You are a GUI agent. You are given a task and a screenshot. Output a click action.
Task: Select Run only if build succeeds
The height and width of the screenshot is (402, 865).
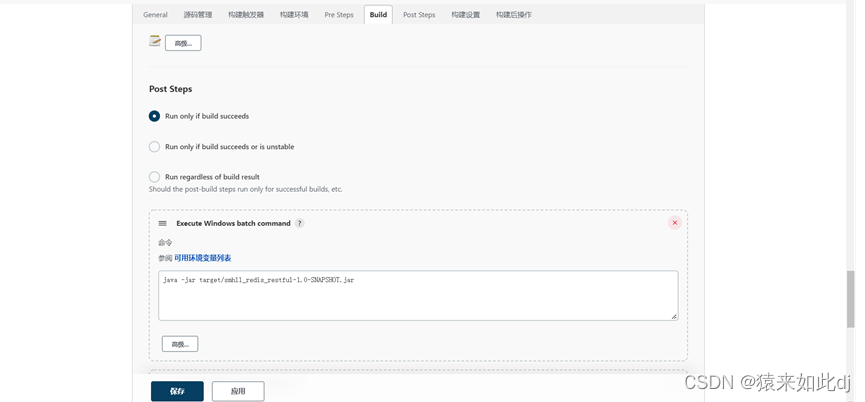154,116
